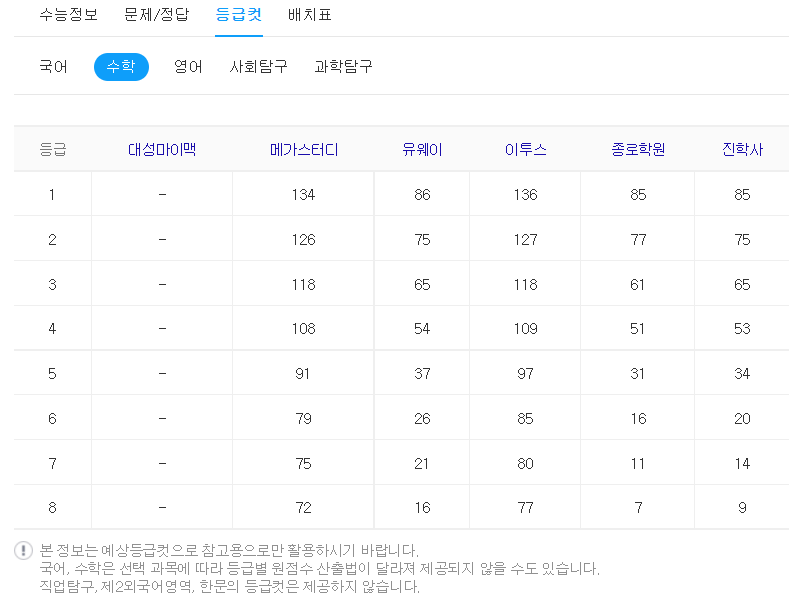The height and width of the screenshot is (611, 798).
Task: Open the 진학사 link
Action: 743,149
